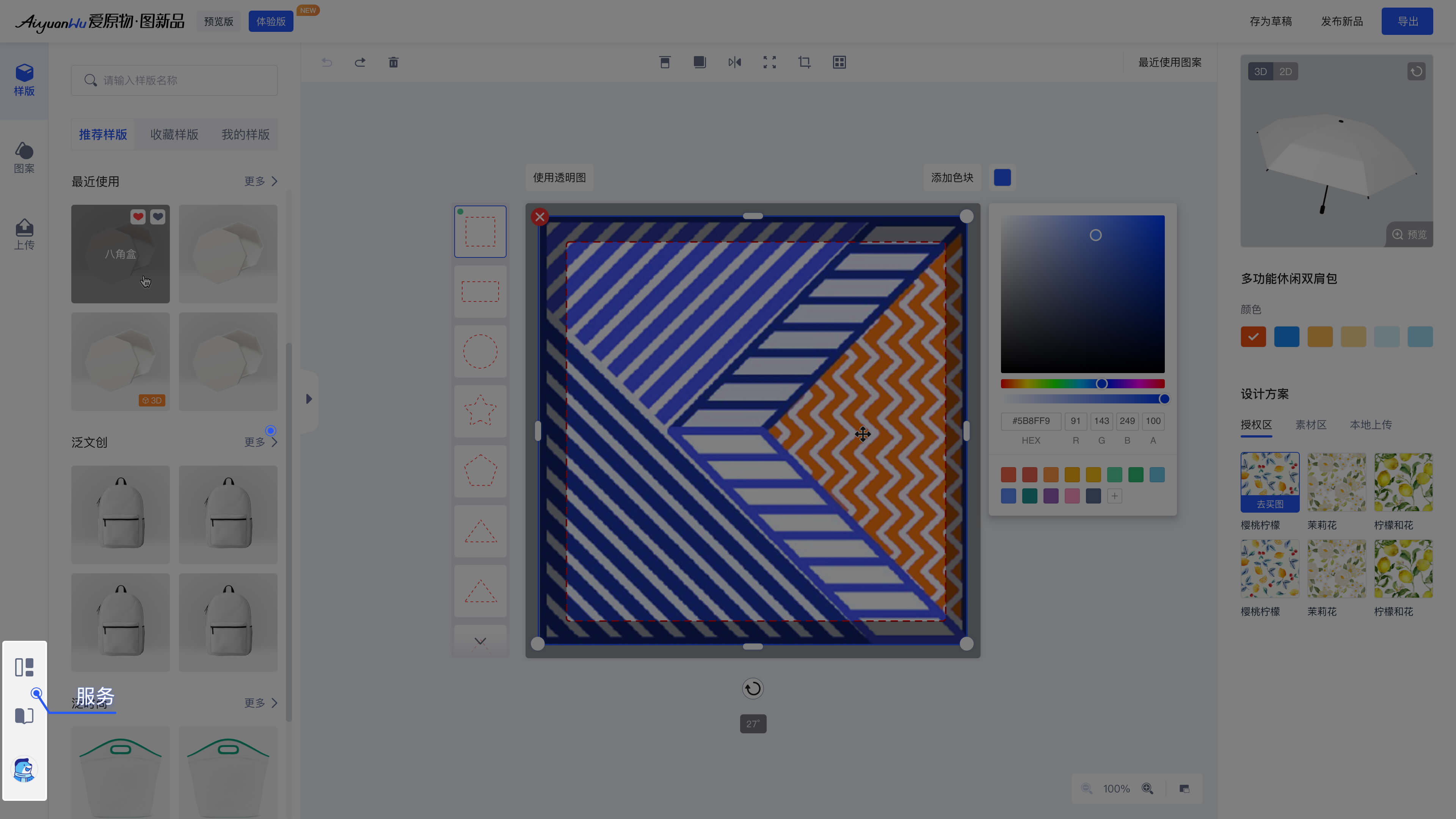The height and width of the screenshot is (819, 1456).
Task: Click the grid tile layout icon
Action: (839, 62)
